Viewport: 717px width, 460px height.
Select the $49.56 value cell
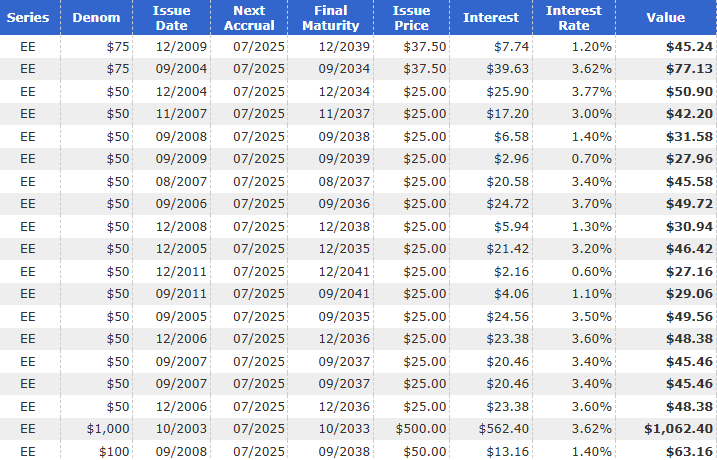tap(689, 316)
